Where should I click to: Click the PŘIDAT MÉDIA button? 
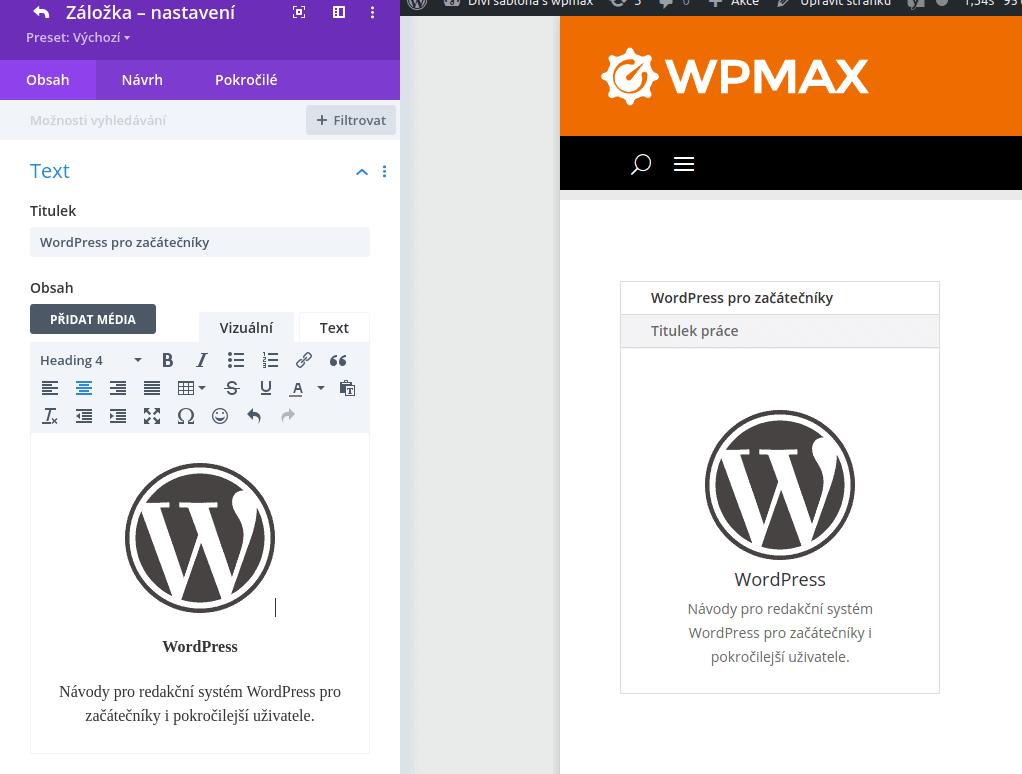(x=93, y=319)
